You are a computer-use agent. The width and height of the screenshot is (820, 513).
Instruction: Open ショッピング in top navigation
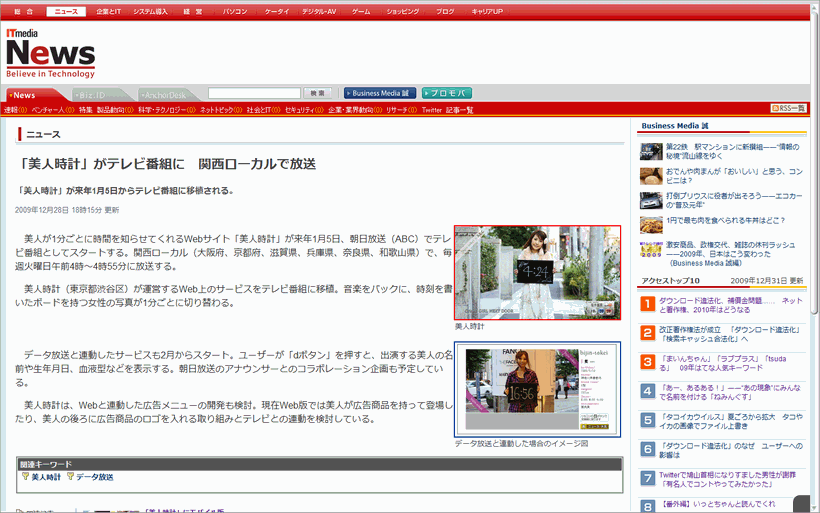(x=403, y=12)
